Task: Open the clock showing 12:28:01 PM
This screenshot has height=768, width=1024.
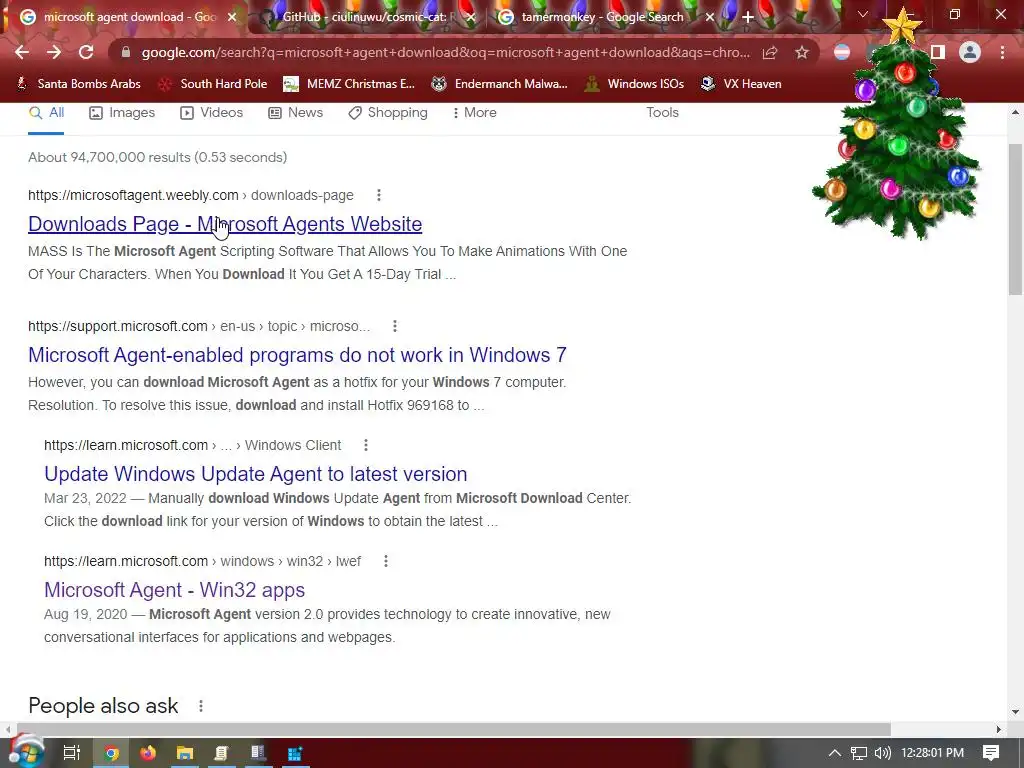Action: point(933,753)
